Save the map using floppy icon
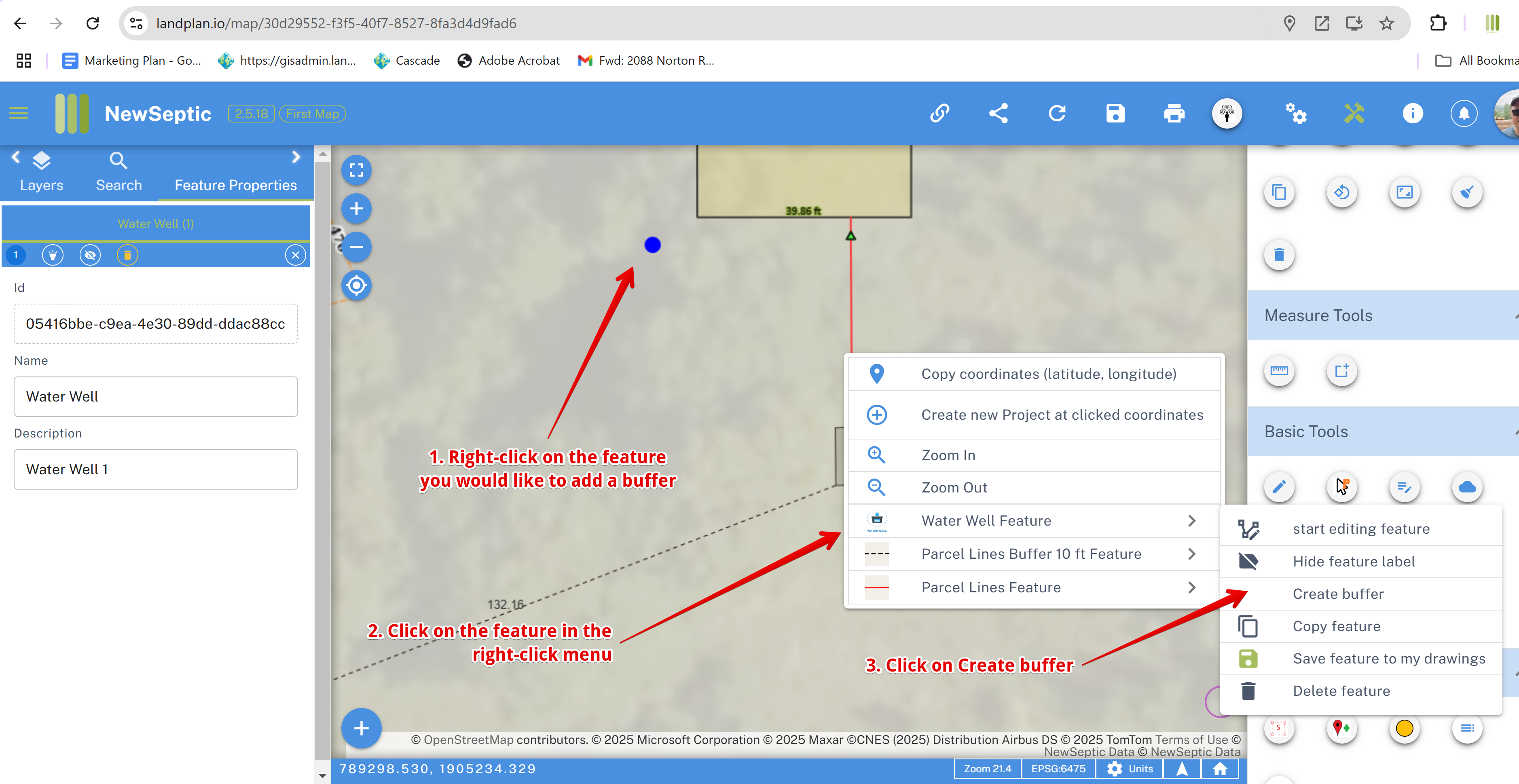The height and width of the screenshot is (784, 1519). 1116,113
